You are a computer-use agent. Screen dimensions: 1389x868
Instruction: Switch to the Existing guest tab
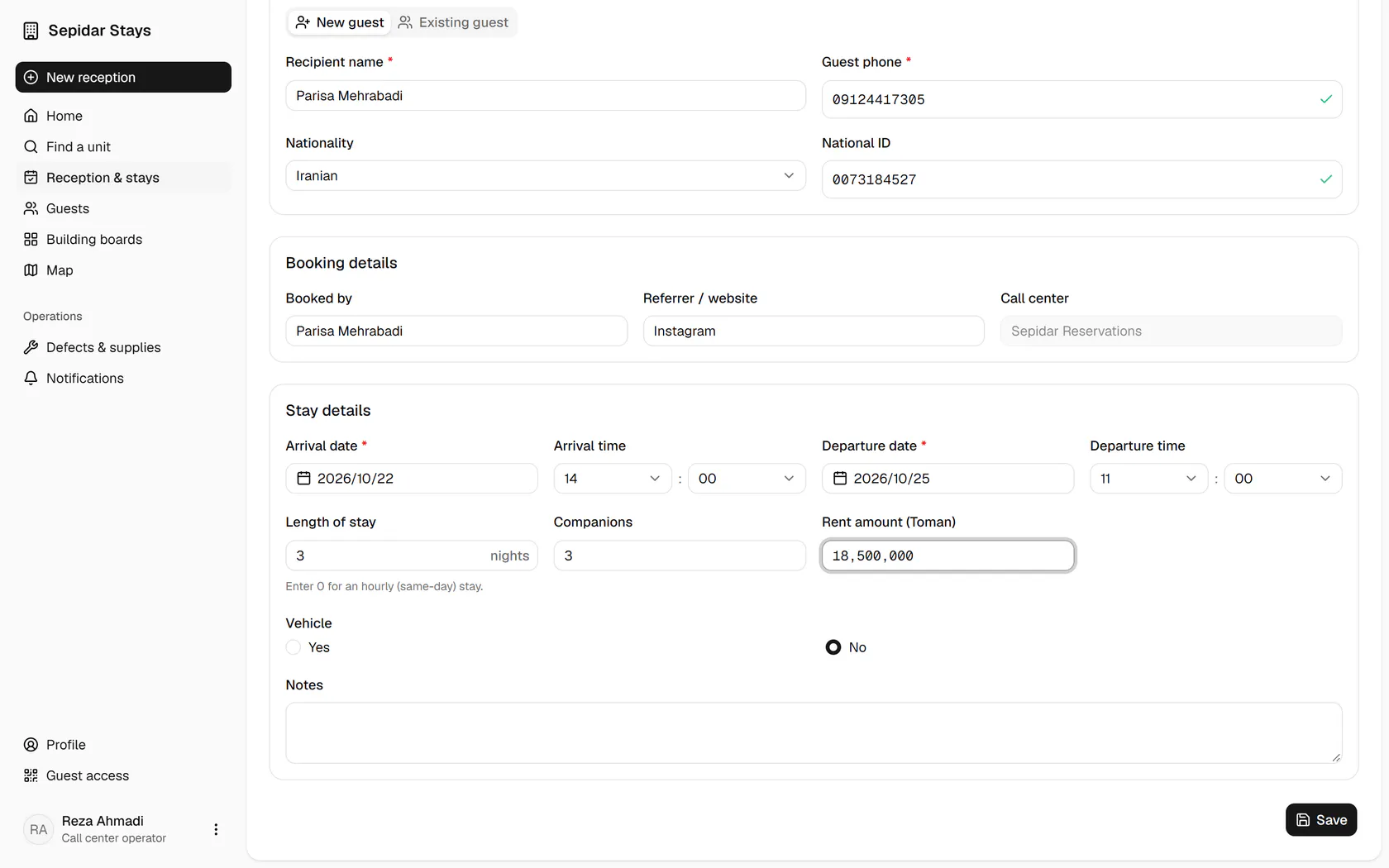[453, 22]
